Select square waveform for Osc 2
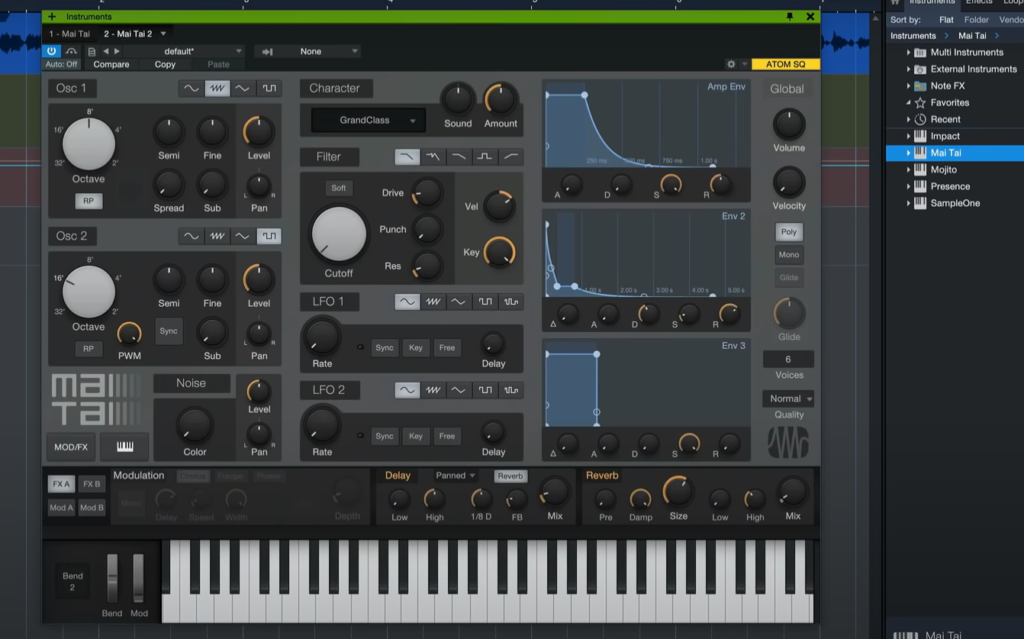This screenshot has height=639, width=1024. pyautogui.click(x=269, y=236)
